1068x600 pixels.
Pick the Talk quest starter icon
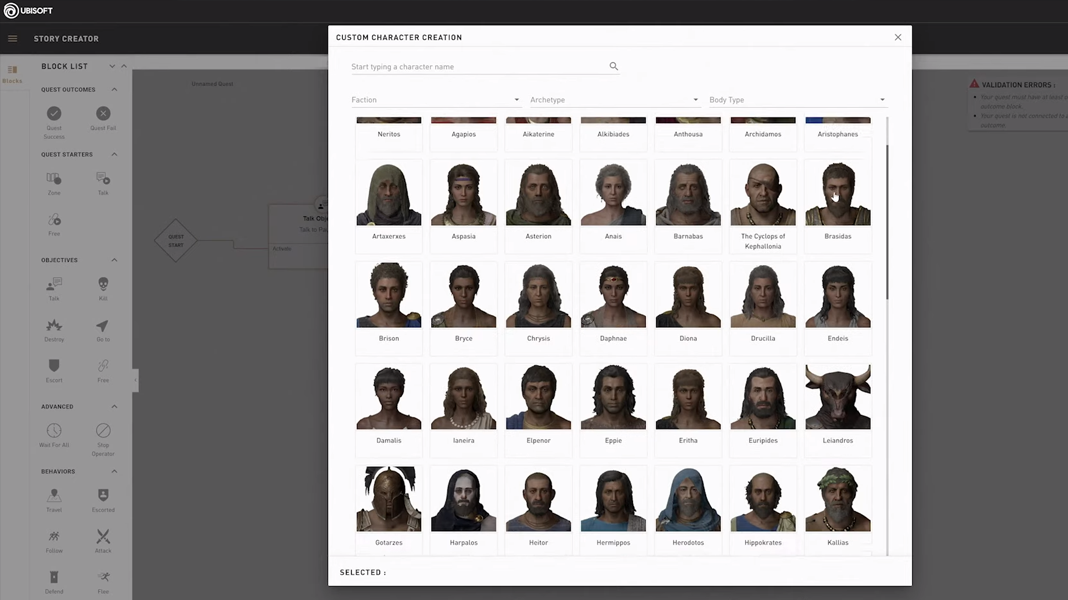click(x=103, y=178)
